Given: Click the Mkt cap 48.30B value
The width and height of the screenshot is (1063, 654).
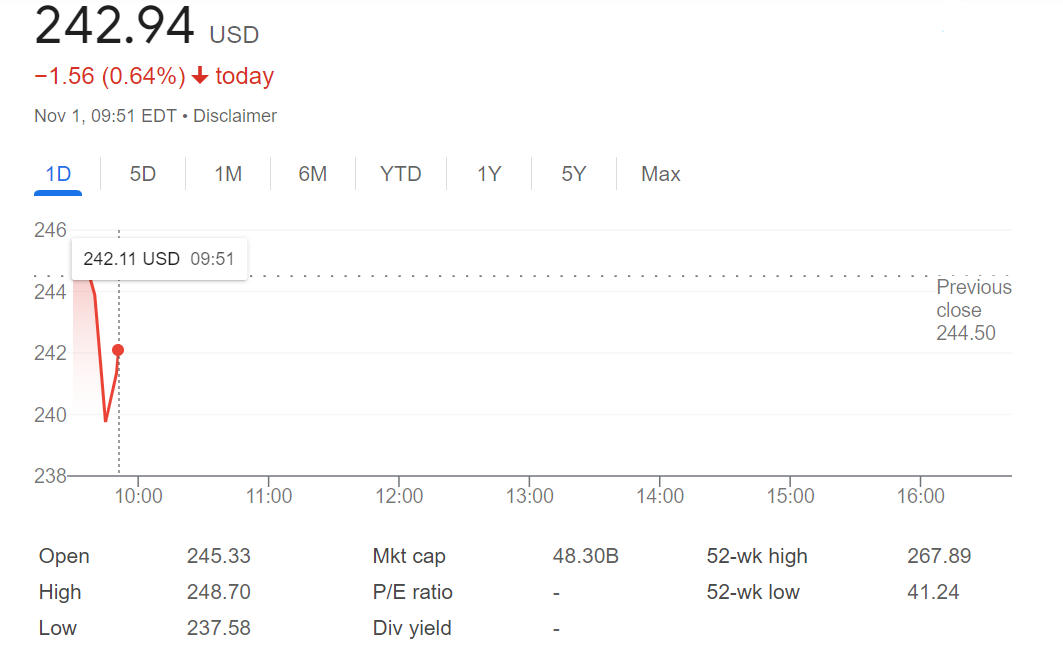Looking at the screenshot, I should pos(585,556).
